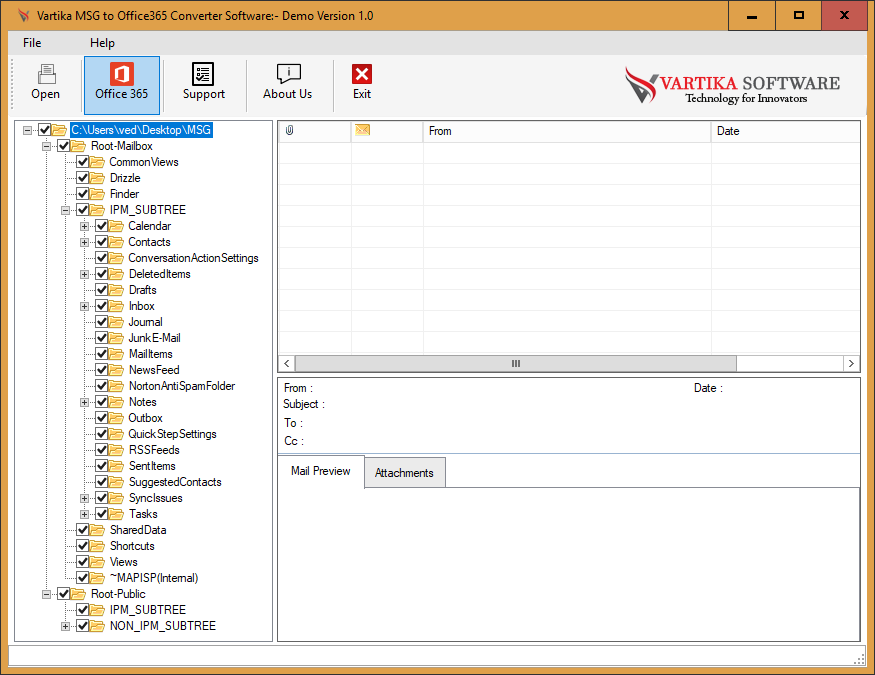The image size is (875, 675).
Task: Switch to the Mail Preview tab
Action: coord(321,471)
